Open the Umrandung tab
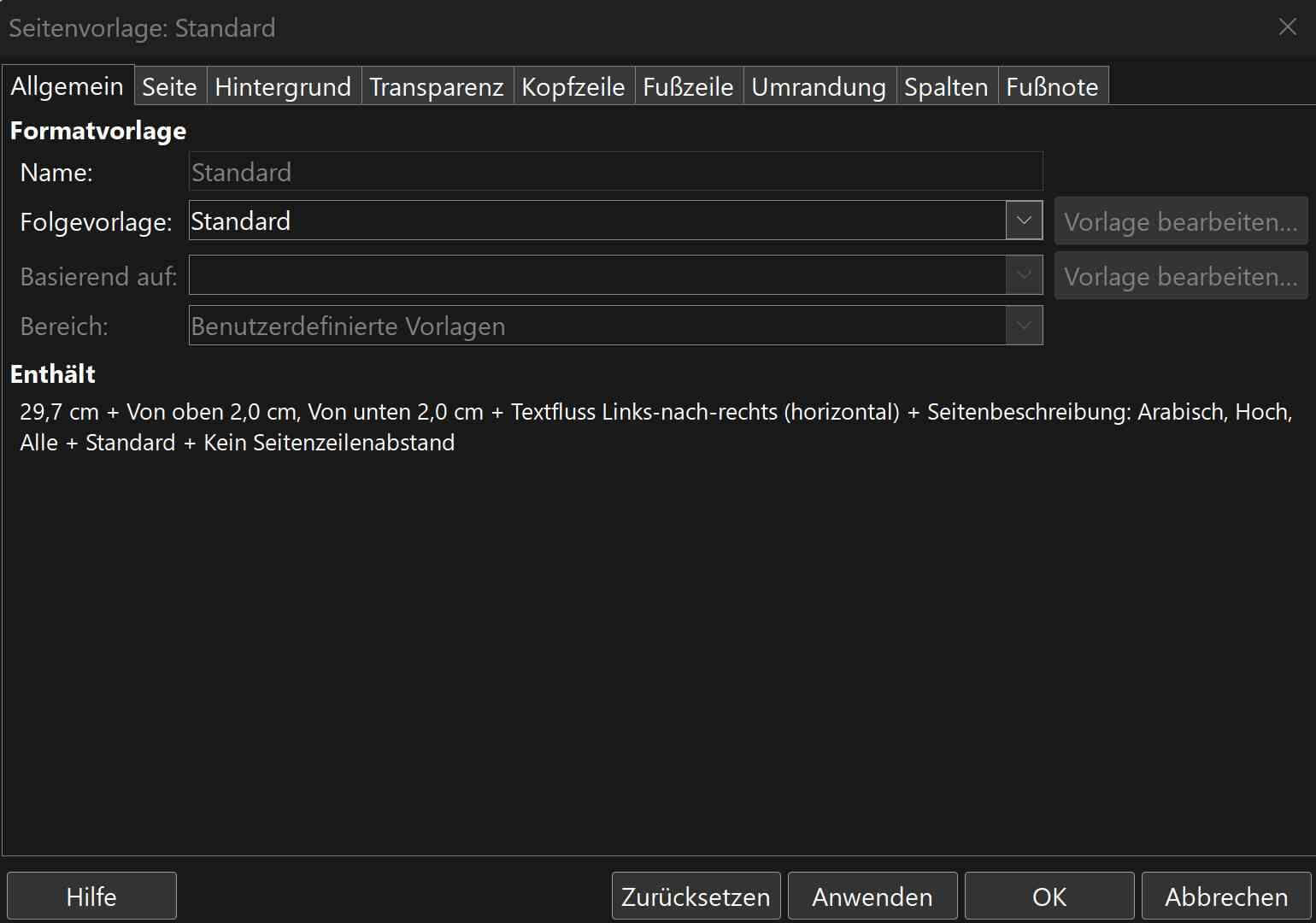This screenshot has width=1316, height=923. pos(818,85)
